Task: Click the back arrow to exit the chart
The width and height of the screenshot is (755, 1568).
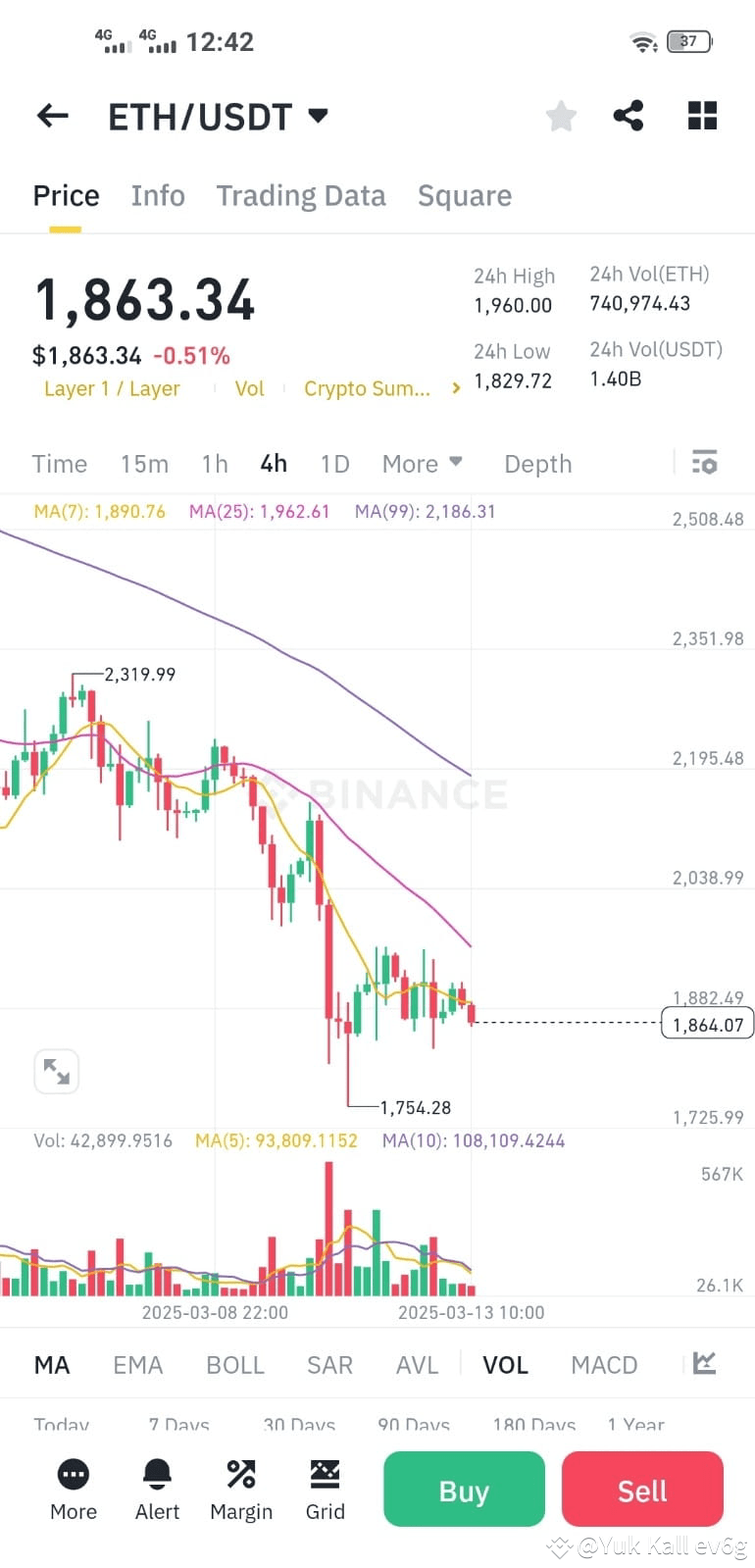Action: pyautogui.click(x=52, y=115)
